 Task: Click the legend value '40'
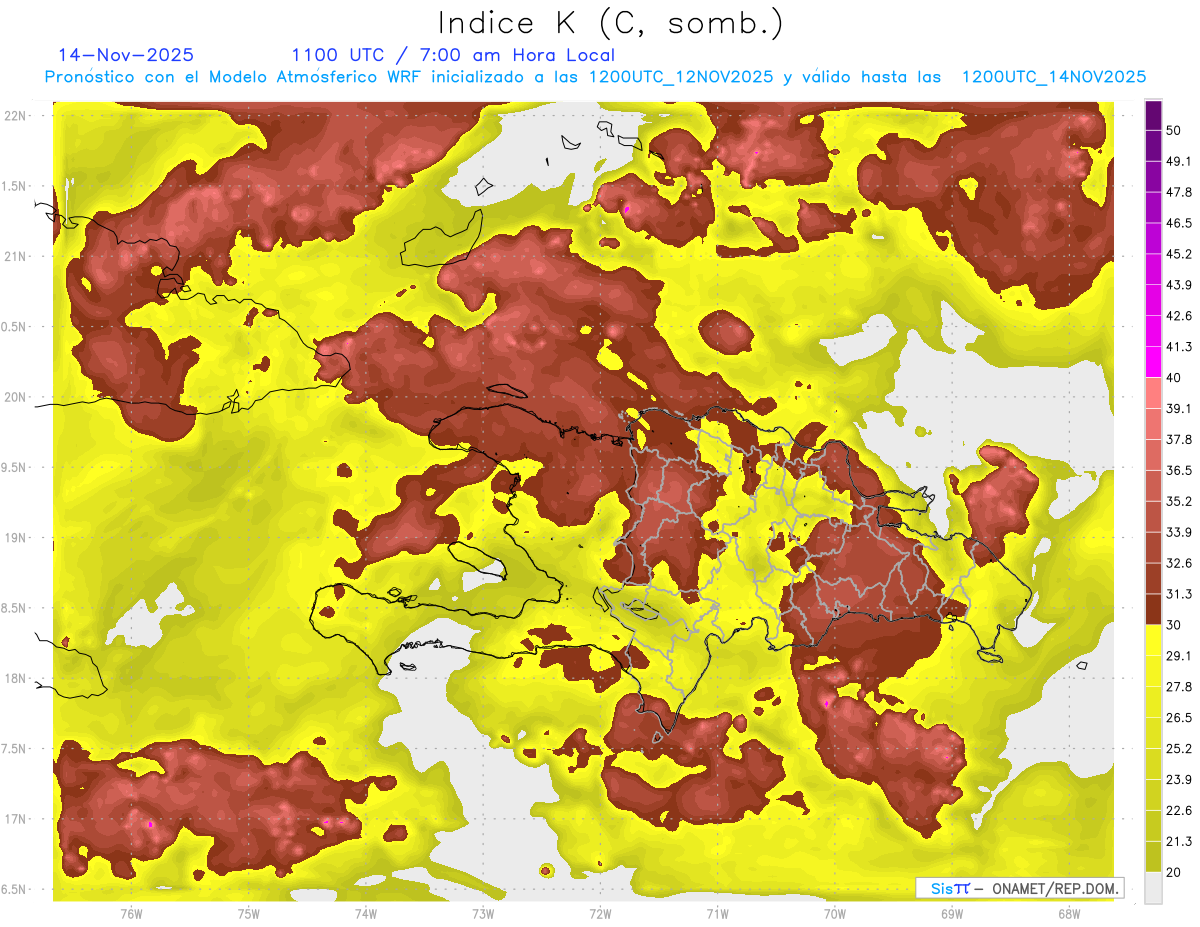coord(1174,378)
